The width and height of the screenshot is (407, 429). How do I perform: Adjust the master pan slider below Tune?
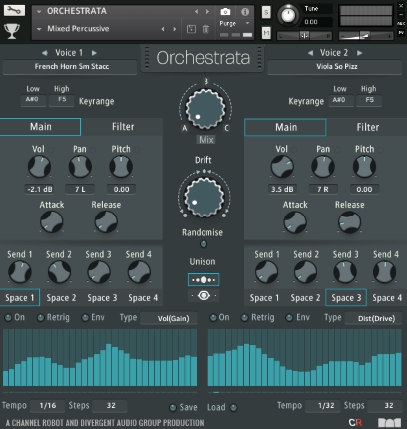304,35
